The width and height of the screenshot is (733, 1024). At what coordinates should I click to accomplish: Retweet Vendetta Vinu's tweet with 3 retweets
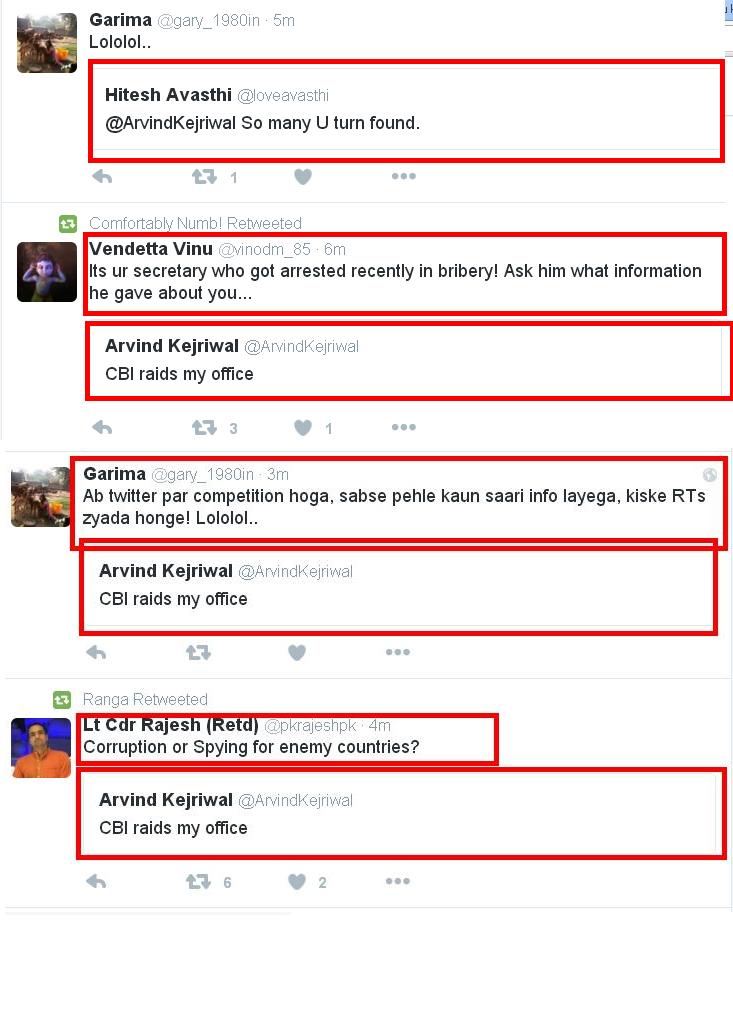point(204,428)
